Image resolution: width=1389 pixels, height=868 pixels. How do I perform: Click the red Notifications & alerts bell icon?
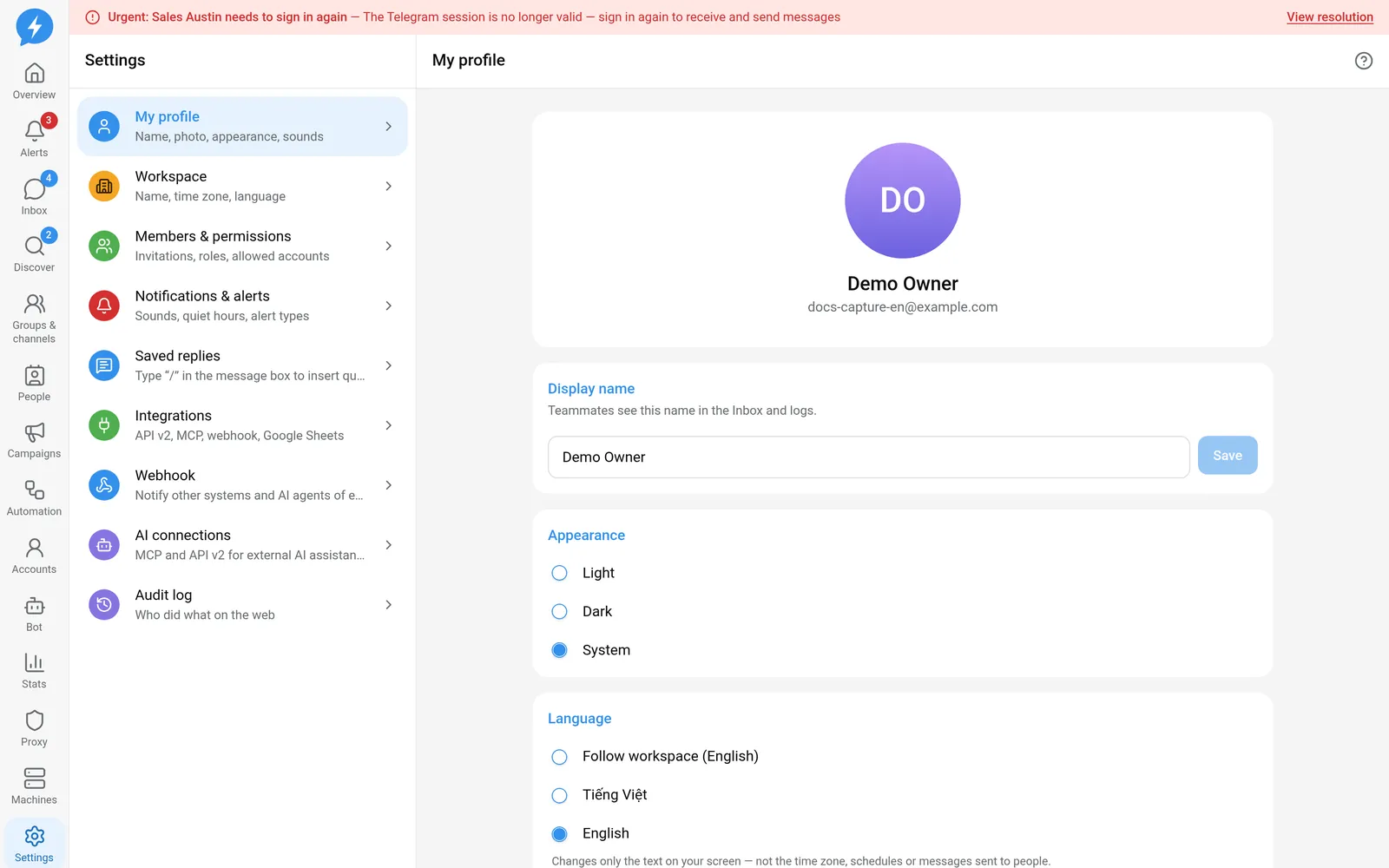click(x=104, y=306)
